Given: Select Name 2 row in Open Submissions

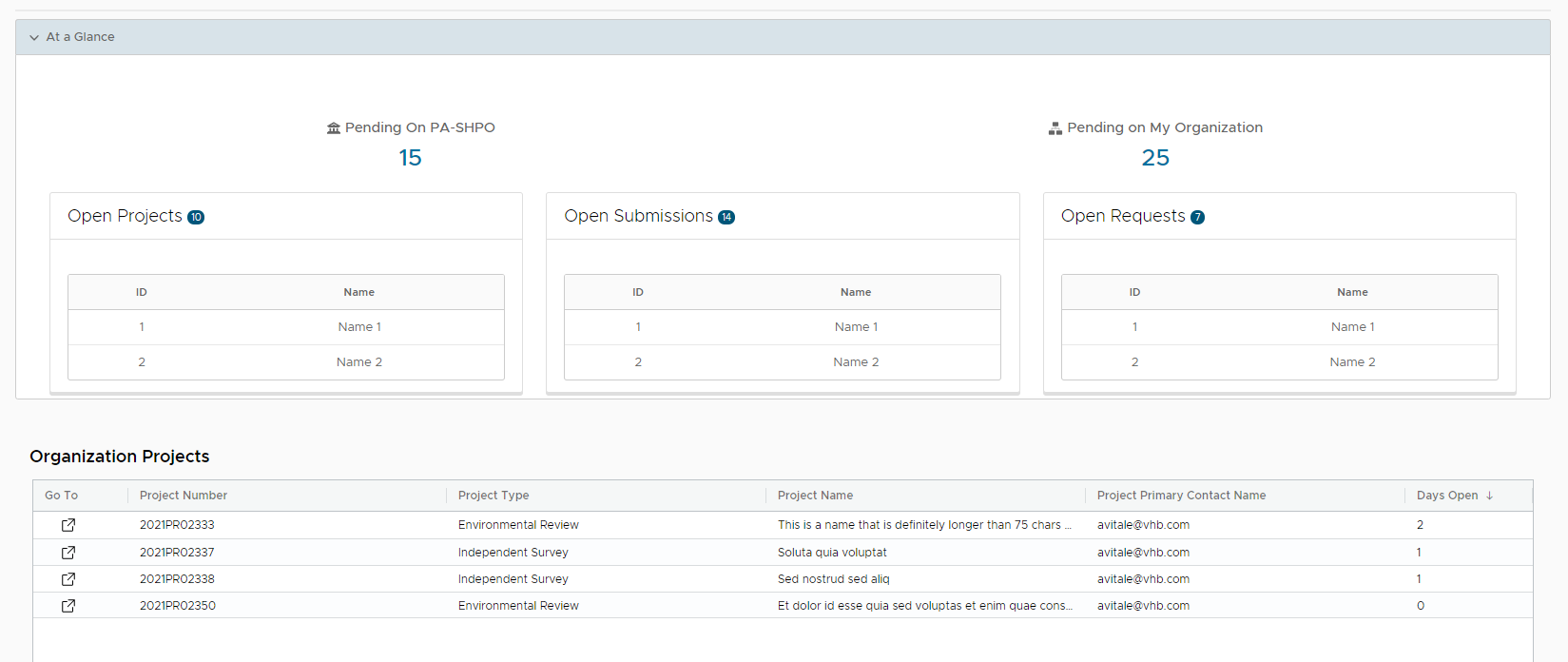Looking at the screenshot, I should 856,362.
